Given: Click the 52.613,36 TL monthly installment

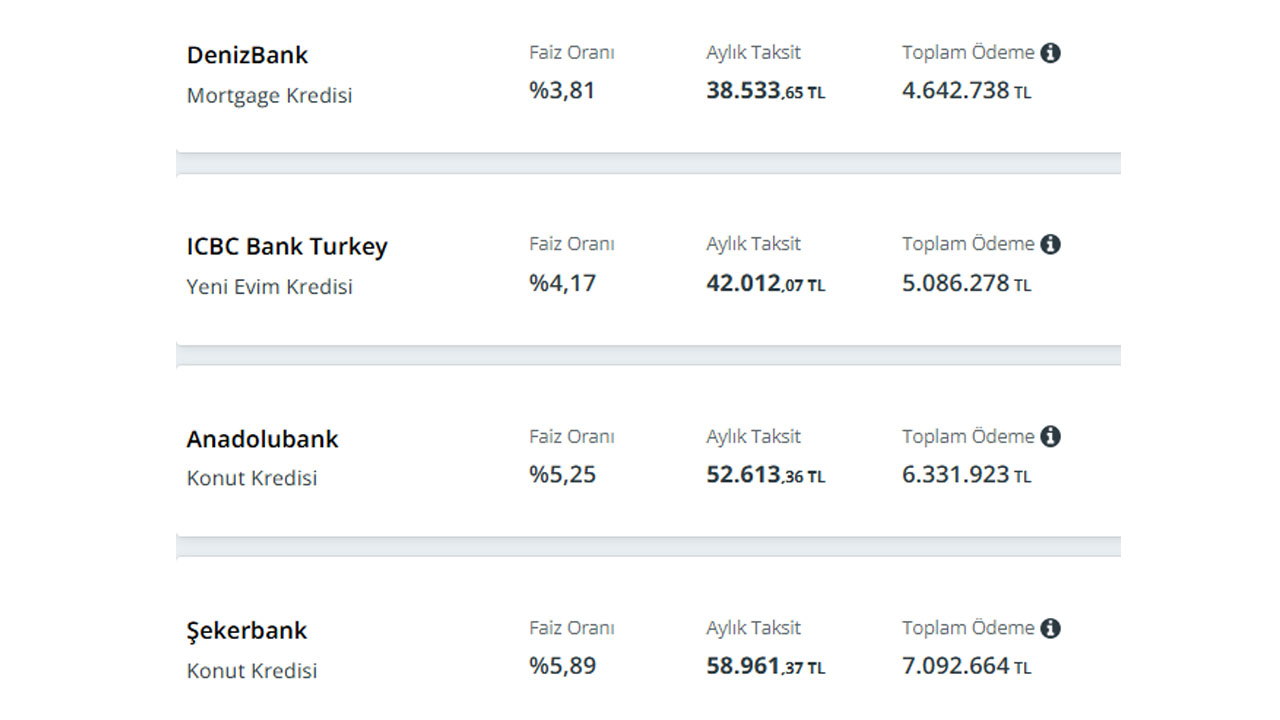Looking at the screenshot, I should pos(766,475).
